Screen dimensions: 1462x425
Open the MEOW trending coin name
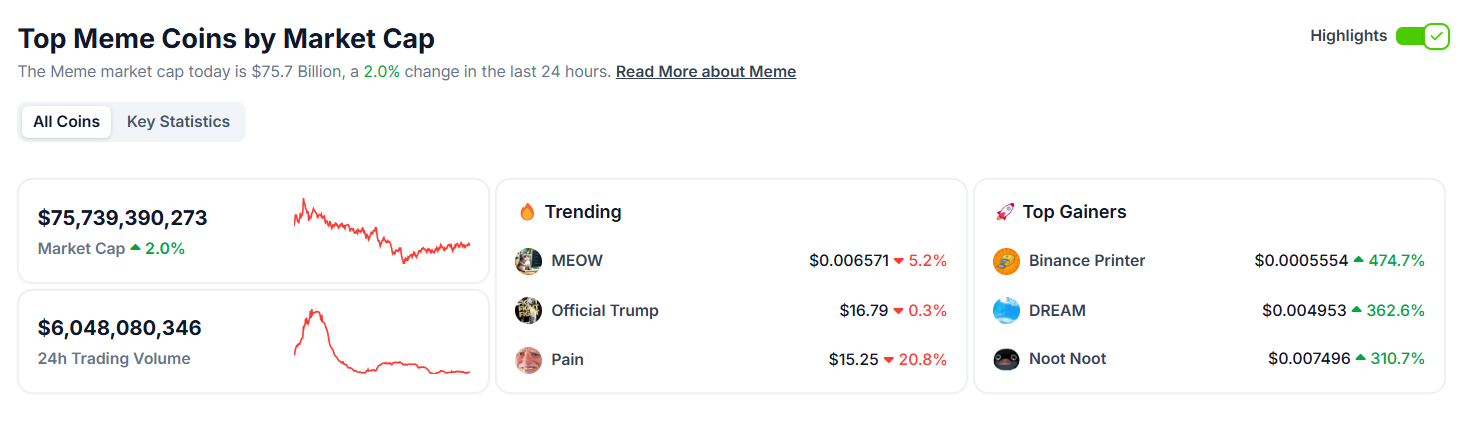(577, 261)
